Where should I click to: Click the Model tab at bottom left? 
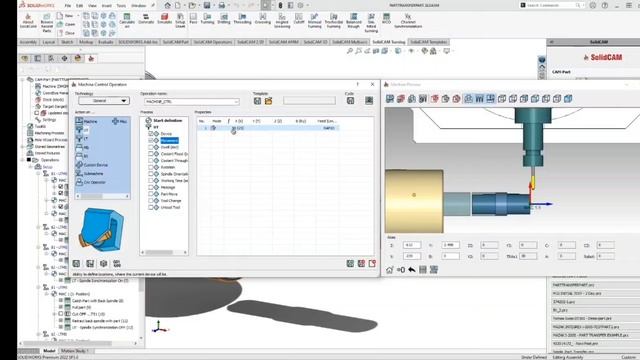(x=49, y=351)
